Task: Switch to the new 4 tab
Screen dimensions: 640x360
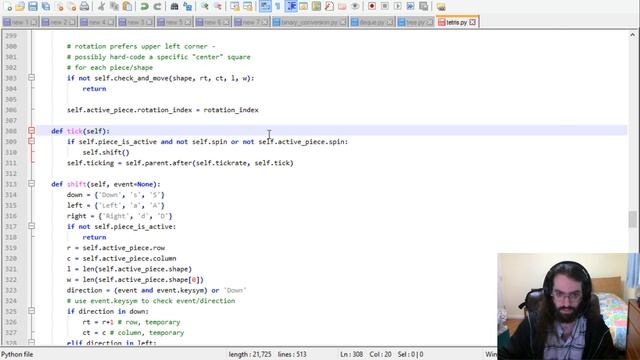Action: click(x=97, y=22)
